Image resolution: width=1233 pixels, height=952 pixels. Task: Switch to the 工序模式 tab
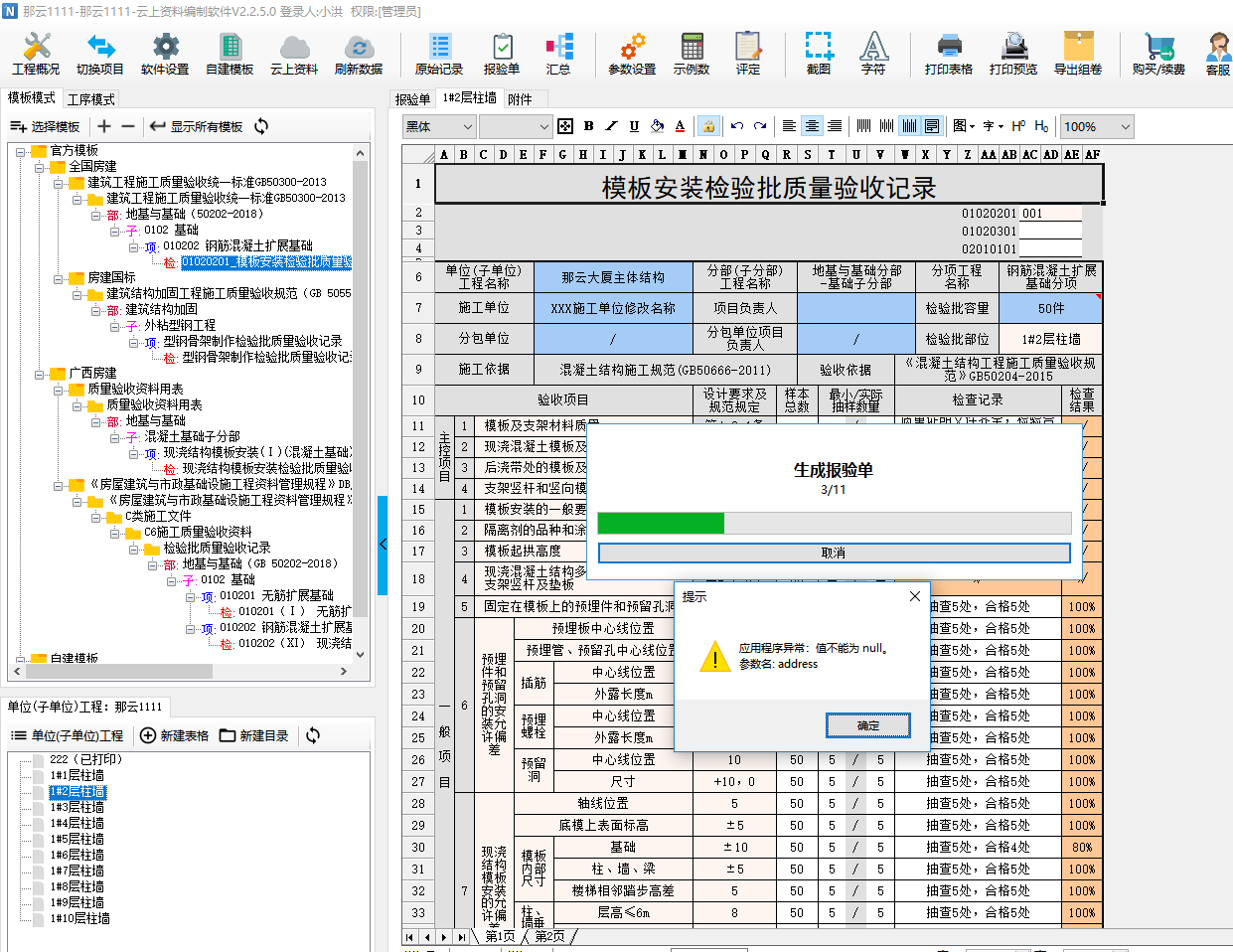[91, 99]
